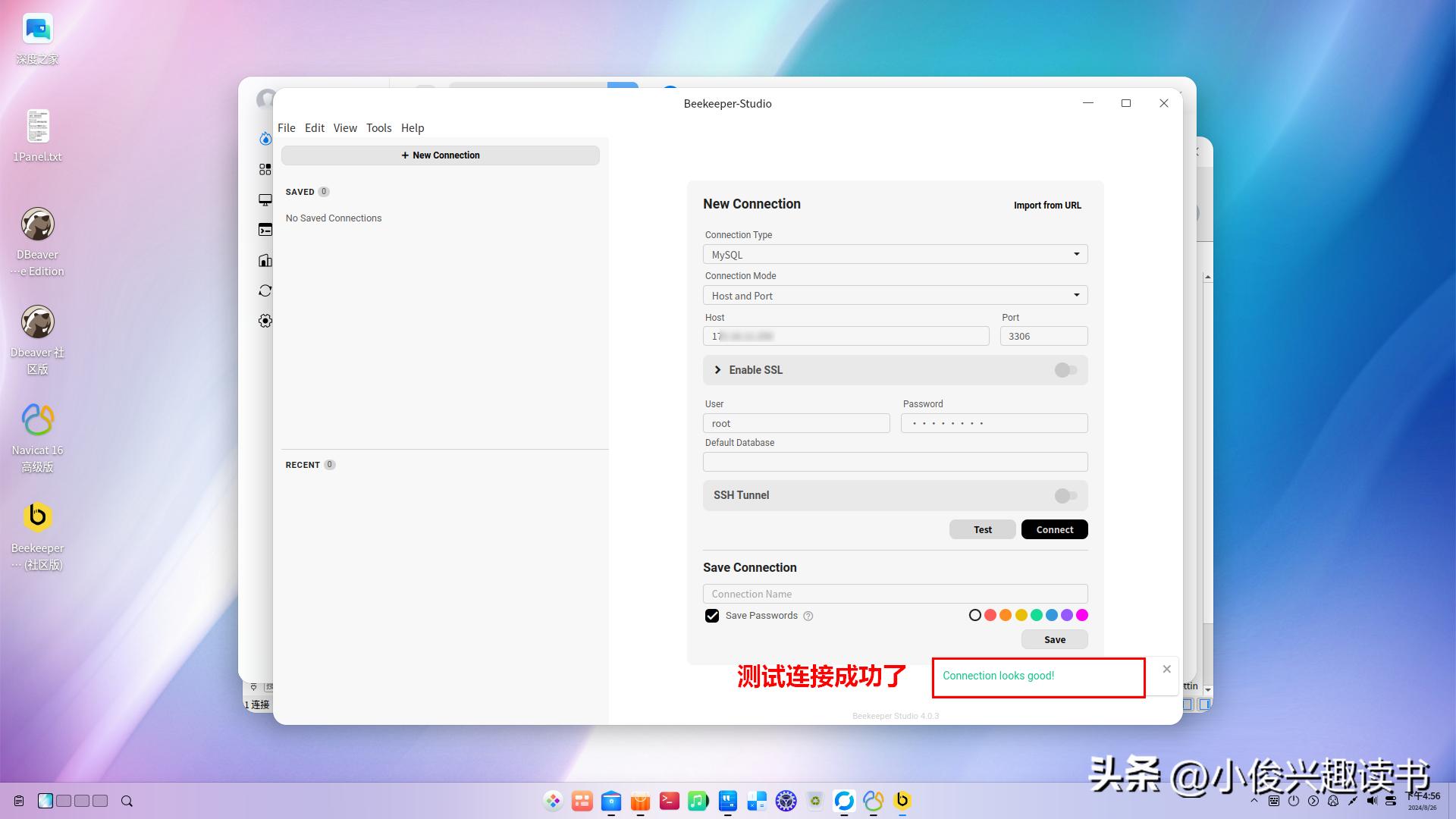
Task: Toggle the SSH Tunnel switch
Action: [1065, 495]
